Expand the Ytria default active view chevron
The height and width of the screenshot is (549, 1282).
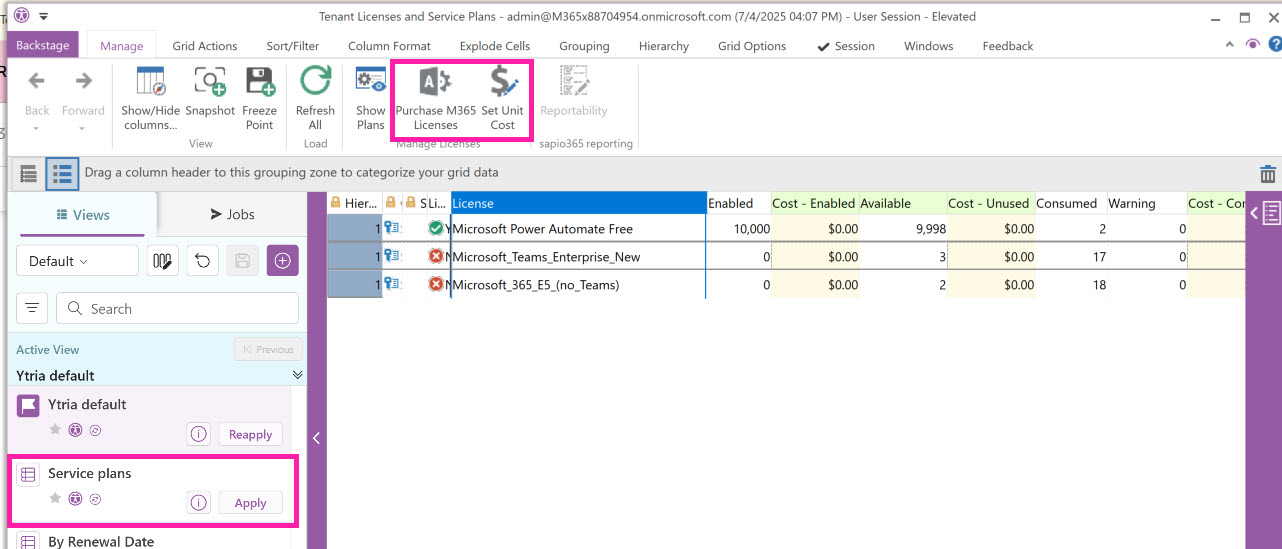297,375
